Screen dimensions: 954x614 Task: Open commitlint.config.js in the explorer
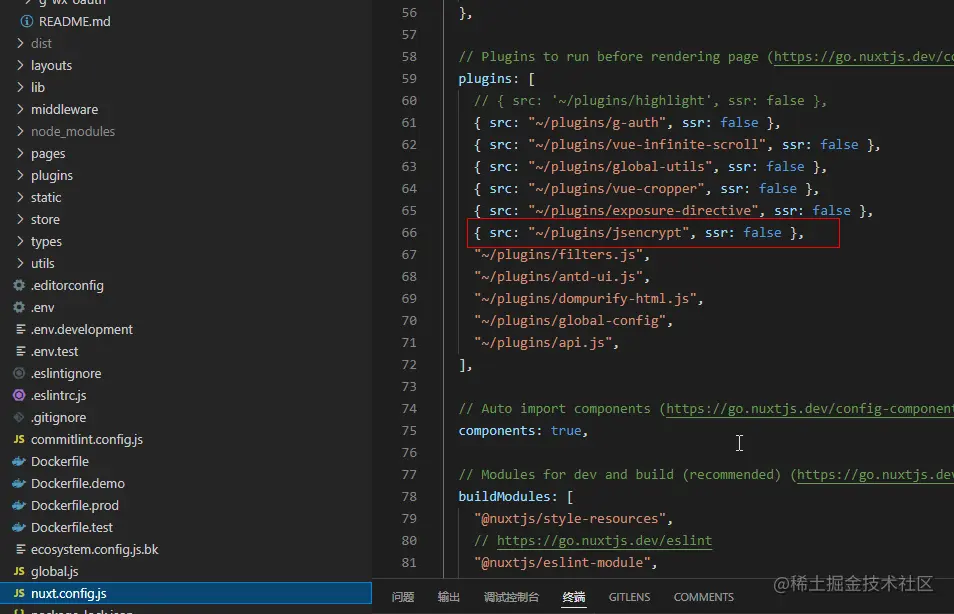[x=87, y=439]
